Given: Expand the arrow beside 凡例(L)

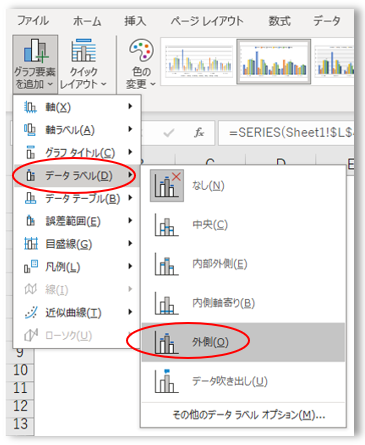Looking at the screenshot, I should click(130, 266).
